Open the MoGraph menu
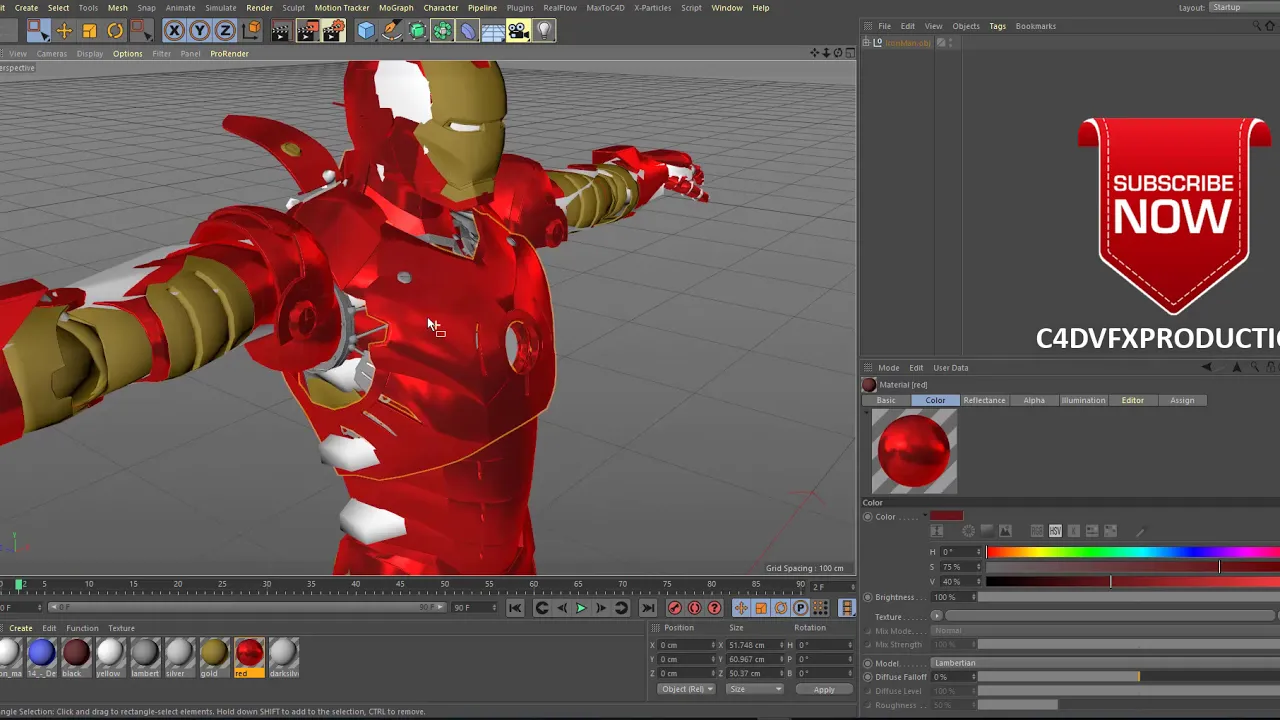The height and width of the screenshot is (720, 1280). pos(396,8)
